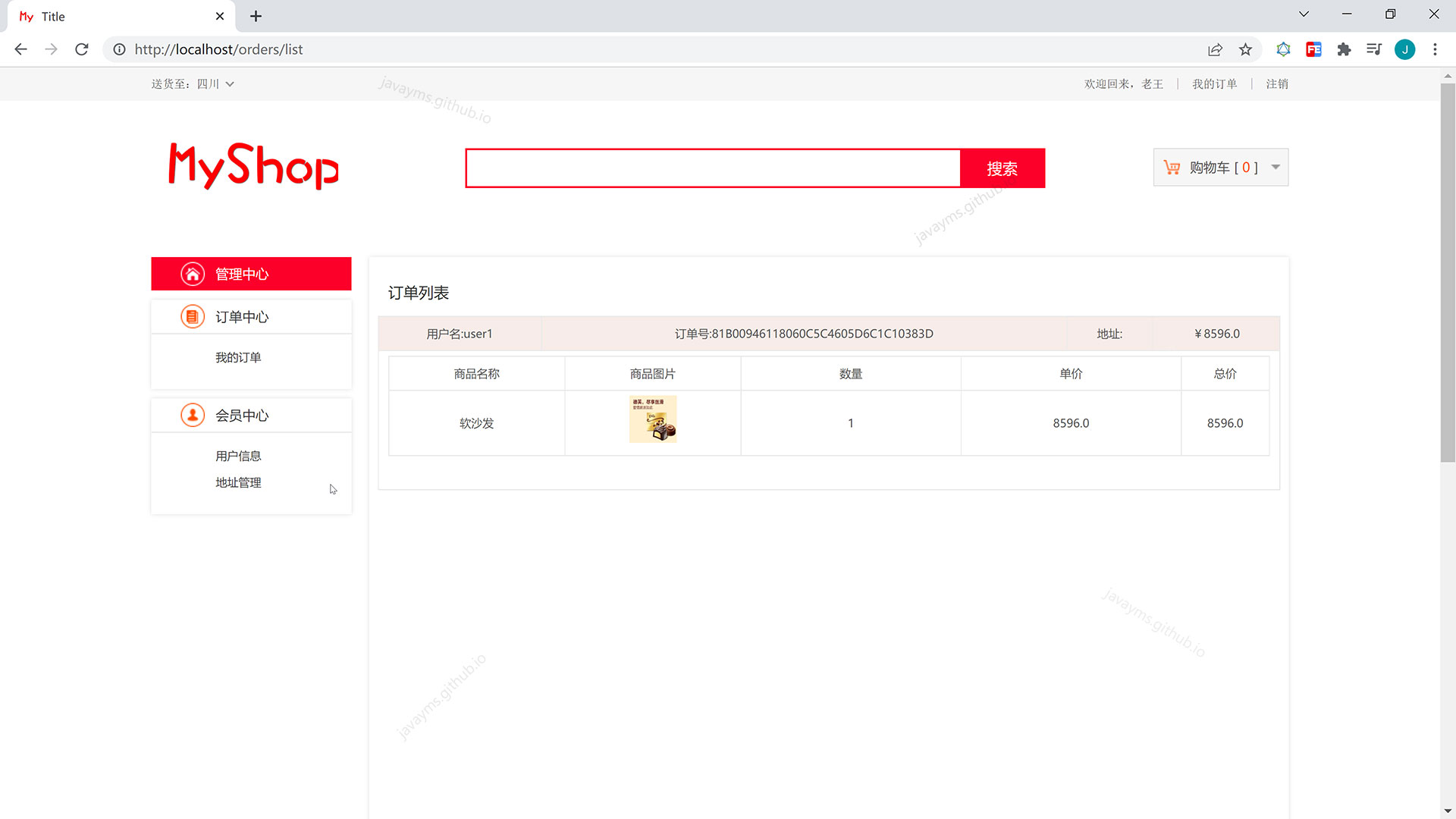Click the page info icon beside the URL
Screen dimensions: 1456x819
coord(119,49)
